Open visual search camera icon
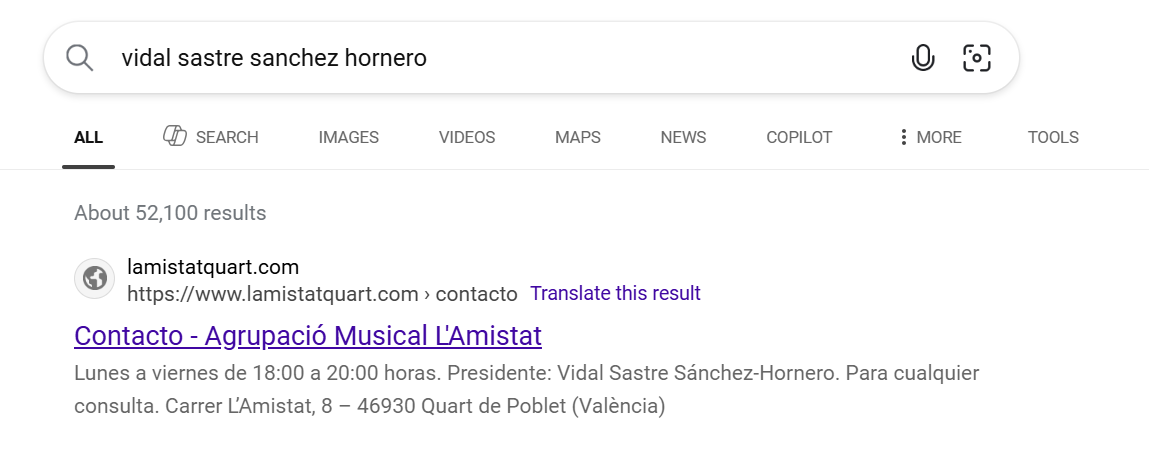 976,58
